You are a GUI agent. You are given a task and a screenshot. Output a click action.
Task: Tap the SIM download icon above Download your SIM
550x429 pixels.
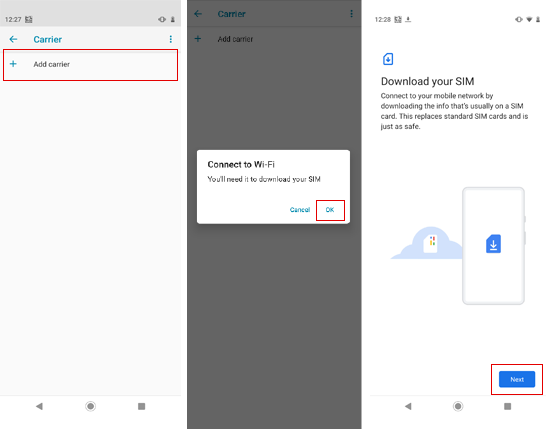click(x=388, y=59)
